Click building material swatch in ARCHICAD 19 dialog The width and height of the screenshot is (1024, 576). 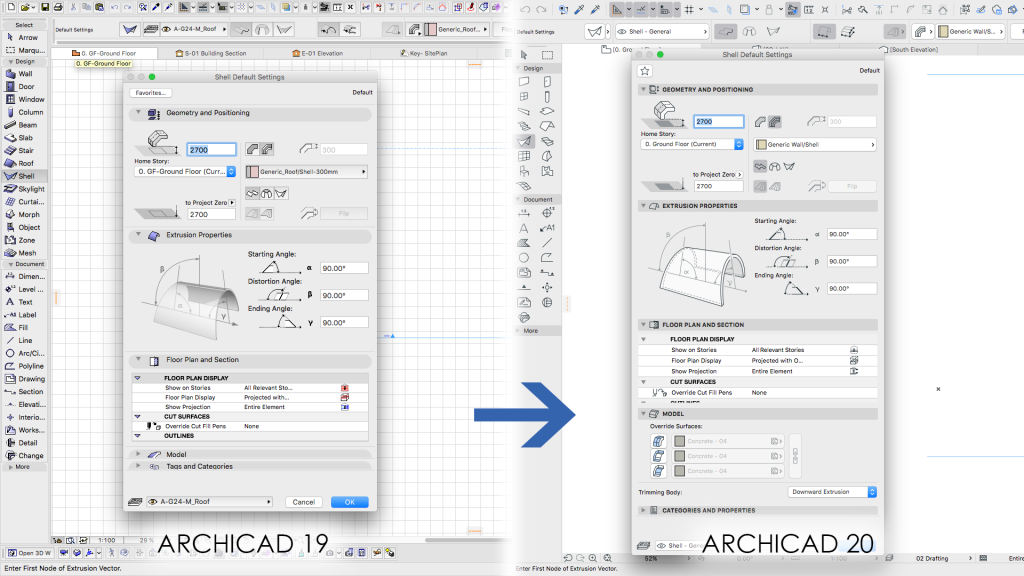coord(252,172)
